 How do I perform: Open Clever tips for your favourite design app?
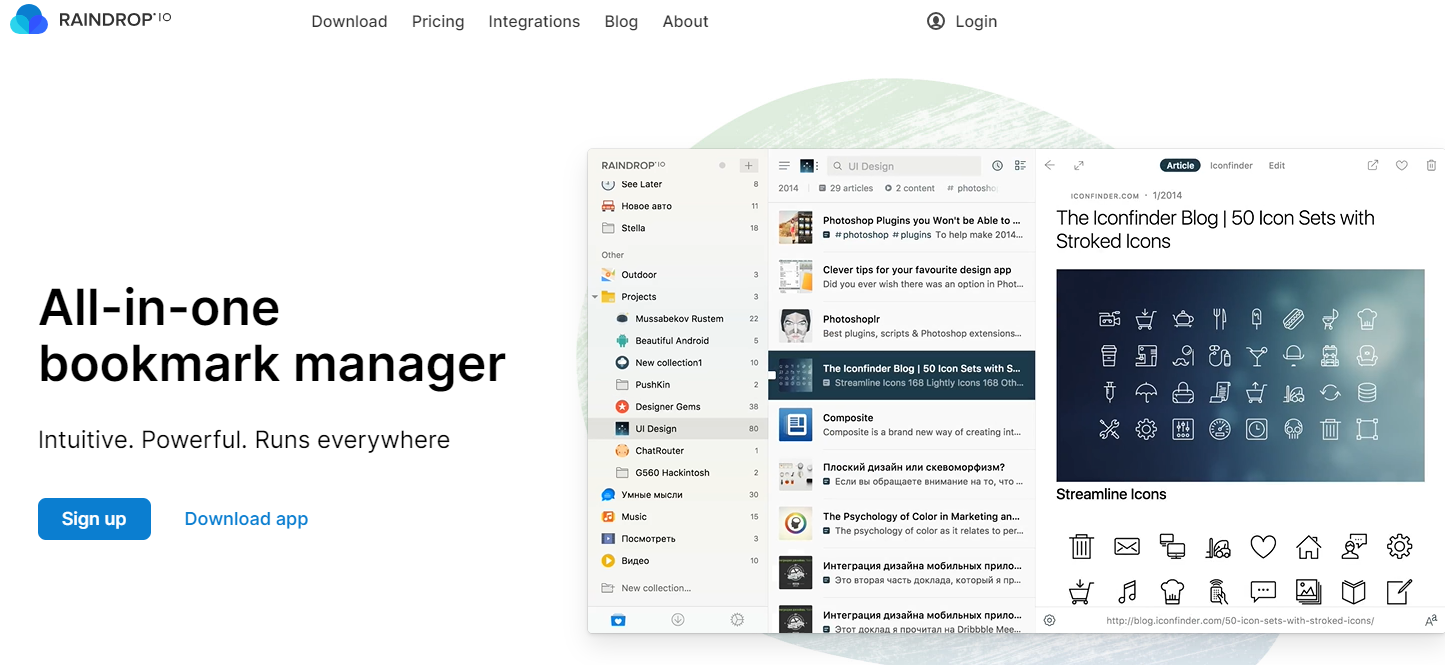pyautogui.click(x=901, y=277)
